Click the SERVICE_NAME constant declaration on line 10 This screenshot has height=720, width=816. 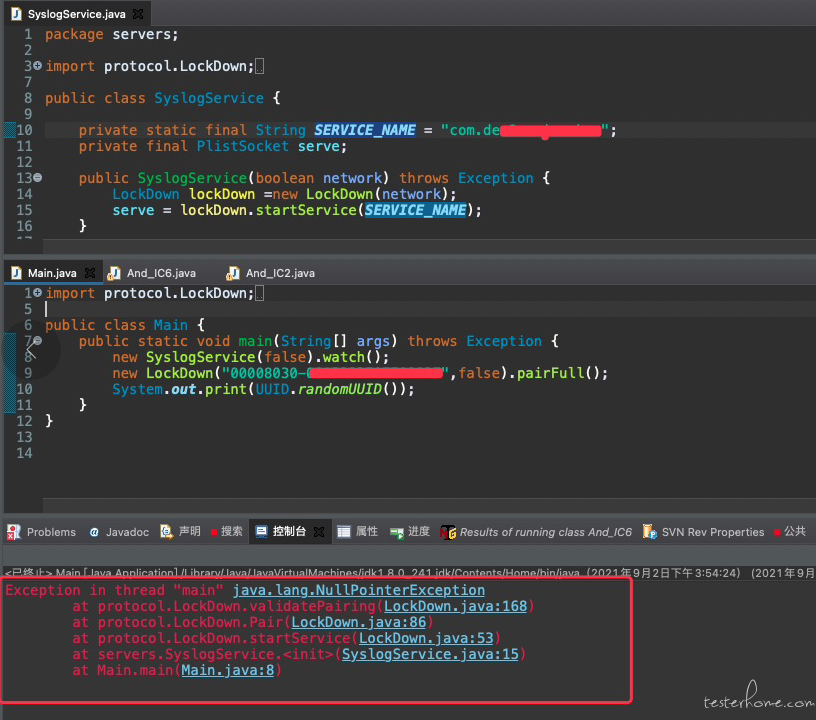[x=364, y=130]
